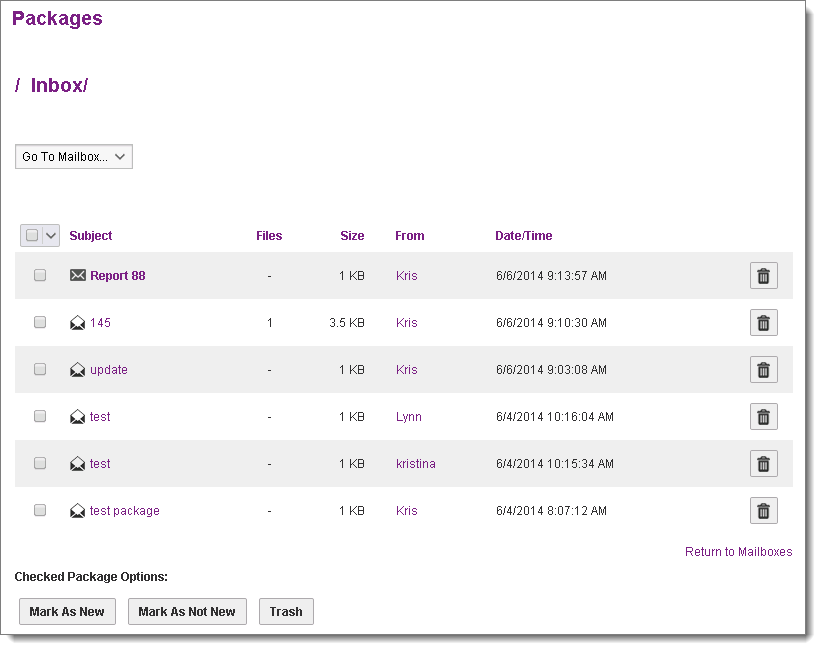This screenshot has width=821, height=650.
Task: Click trash icon for test from kristina
Action: click(x=763, y=464)
